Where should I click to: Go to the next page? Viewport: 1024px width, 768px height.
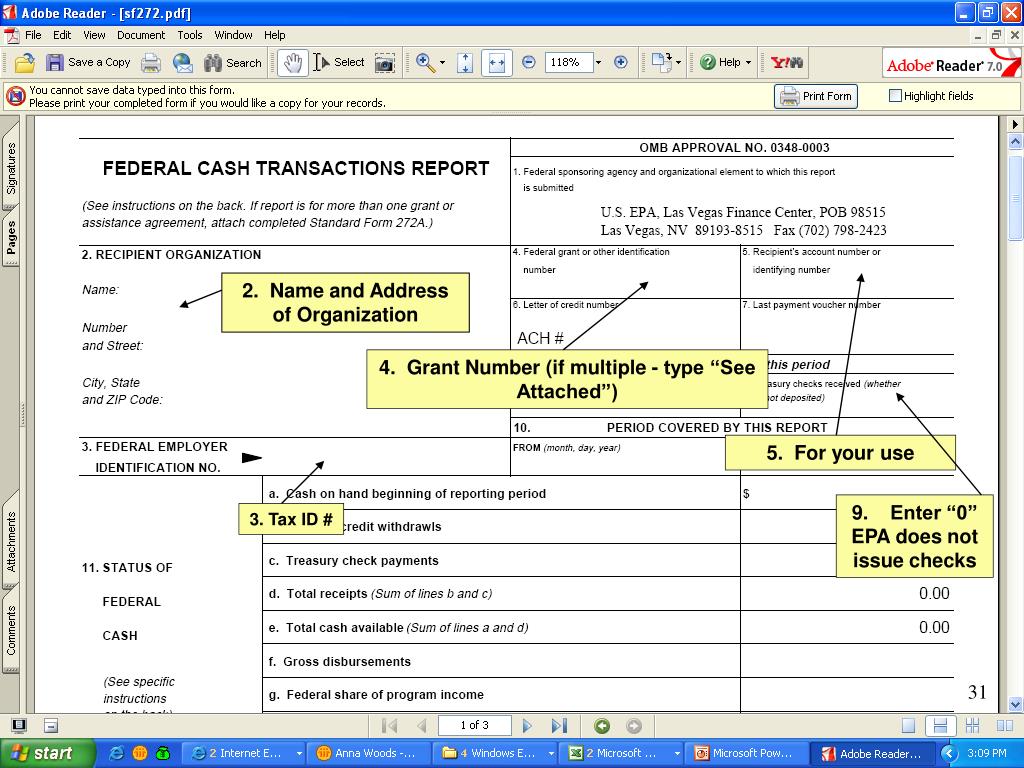(527, 726)
